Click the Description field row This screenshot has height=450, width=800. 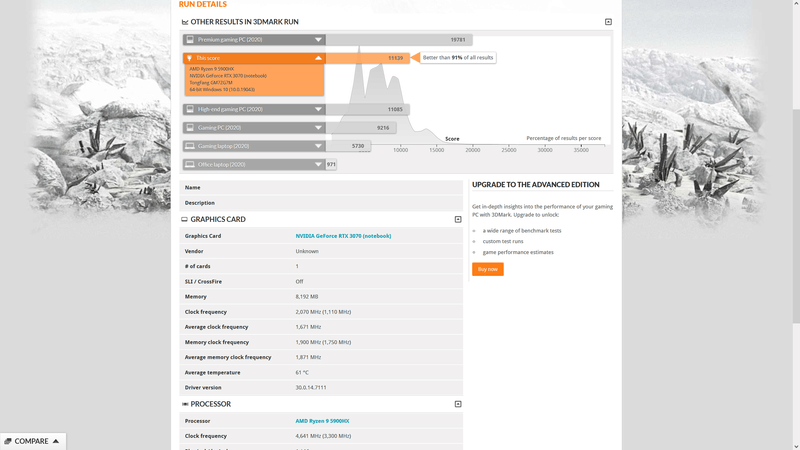point(321,203)
